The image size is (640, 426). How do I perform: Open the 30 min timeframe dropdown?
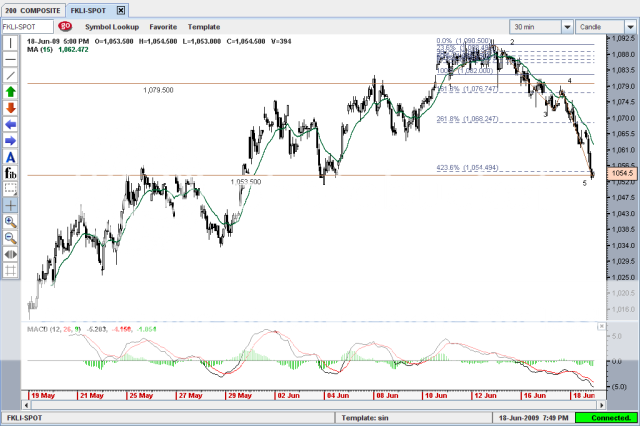point(542,26)
